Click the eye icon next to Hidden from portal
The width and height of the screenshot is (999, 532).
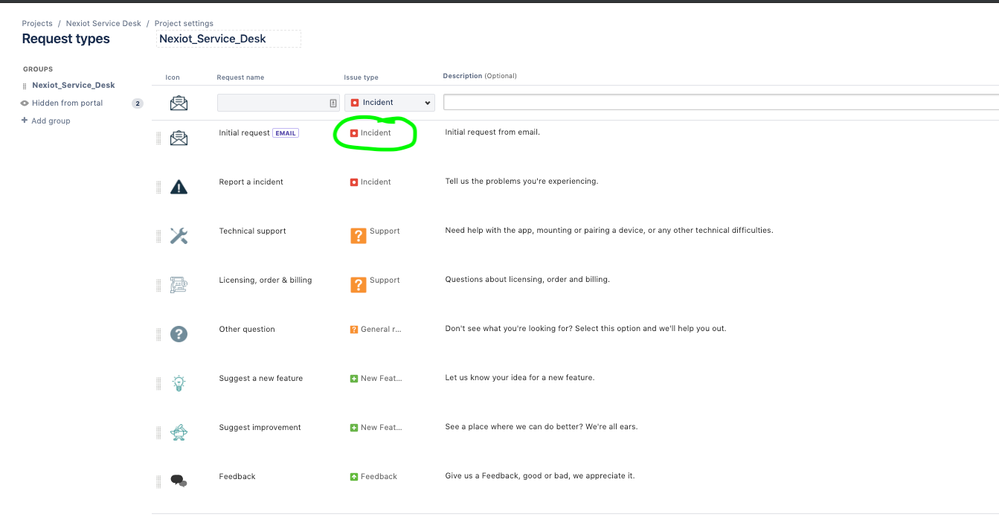pos(25,103)
